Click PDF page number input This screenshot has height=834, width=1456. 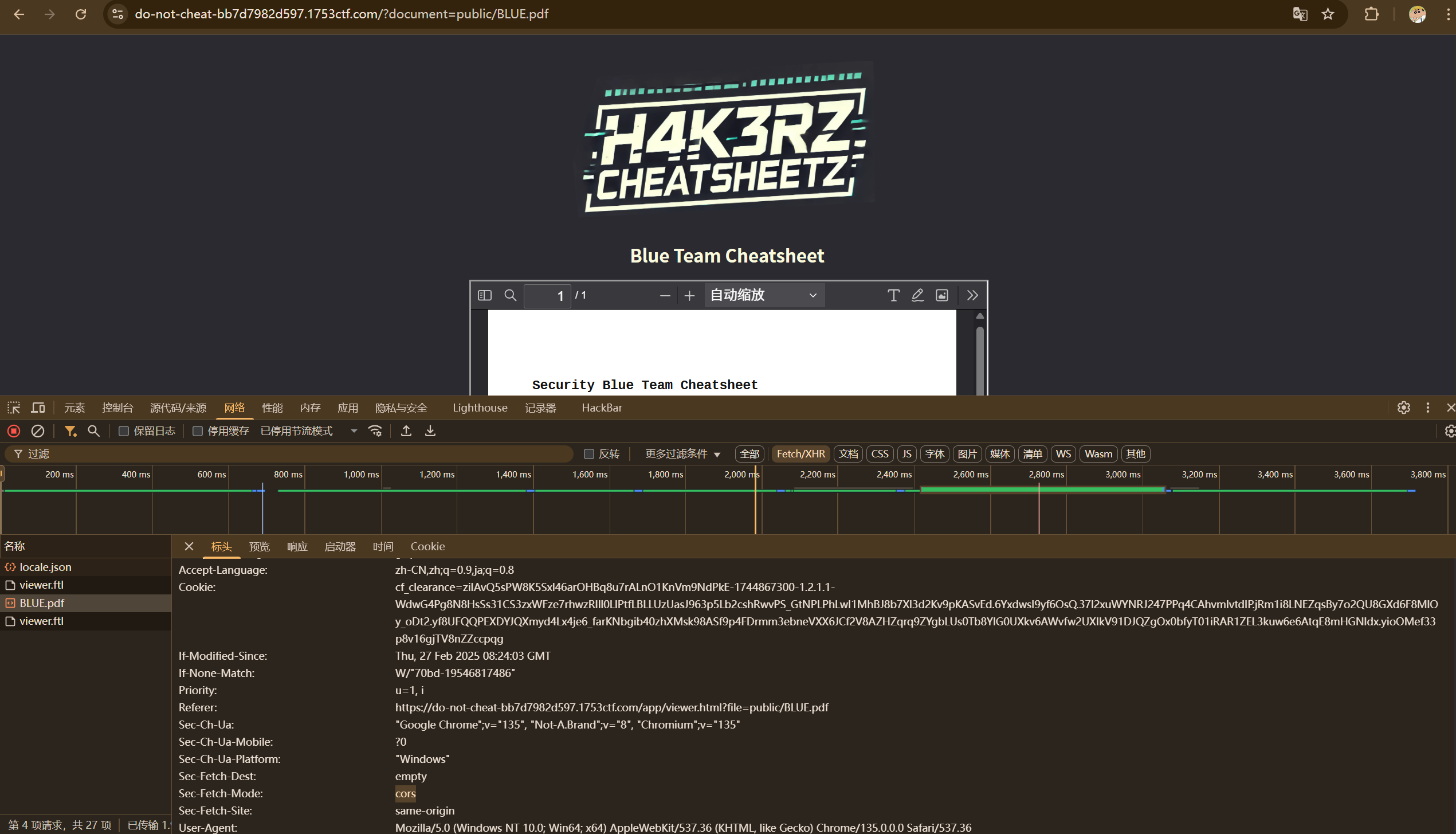547,296
